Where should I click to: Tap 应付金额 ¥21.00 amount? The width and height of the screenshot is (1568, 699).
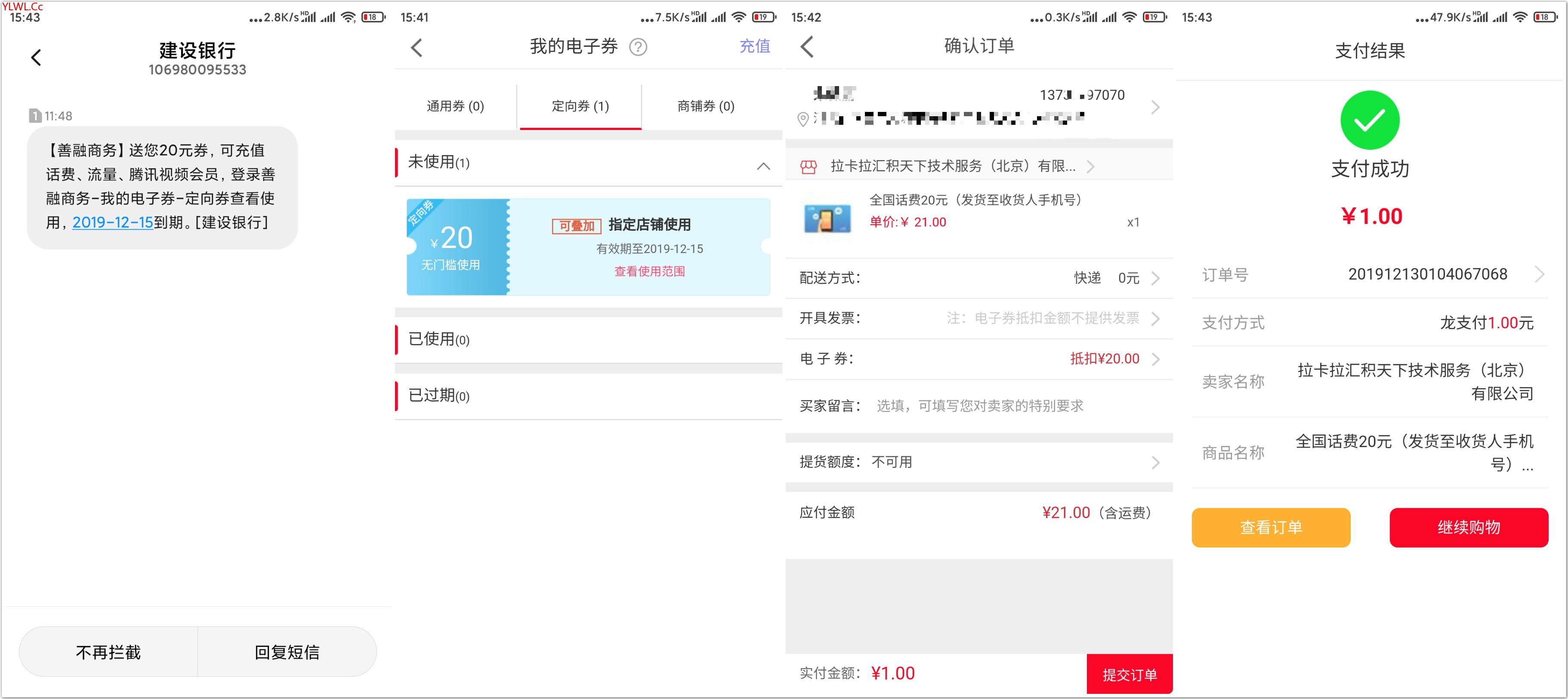[x=1066, y=513]
